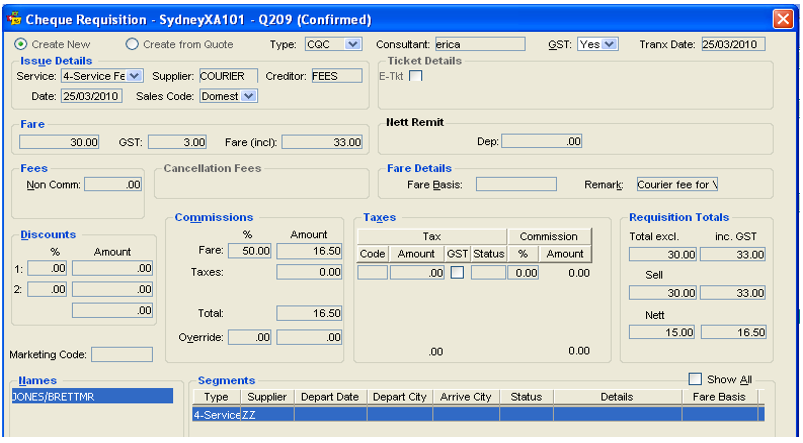The height and width of the screenshot is (443, 803).
Task: Click the Fare amount field showing 30.00
Action: click(59, 142)
